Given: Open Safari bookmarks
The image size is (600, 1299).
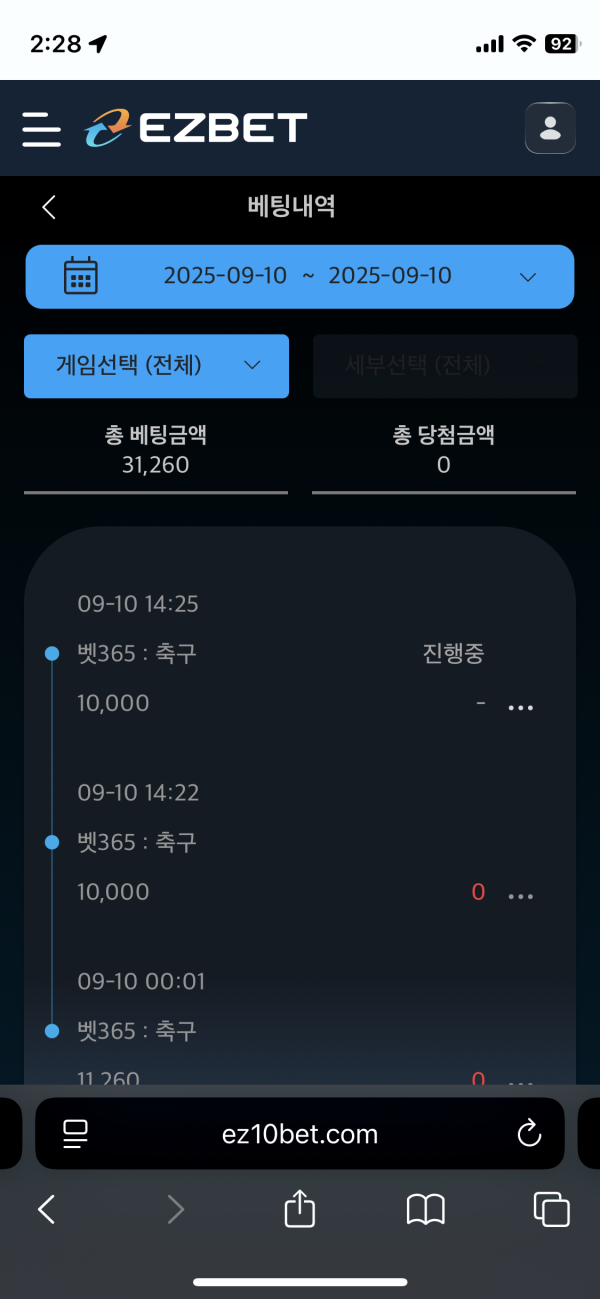Looking at the screenshot, I should pyautogui.click(x=426, y=1210).
